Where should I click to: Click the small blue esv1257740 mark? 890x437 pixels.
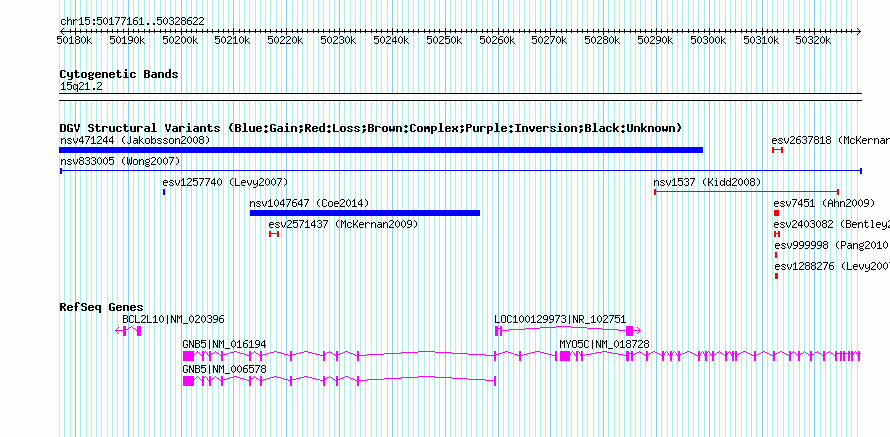point(164,192)
